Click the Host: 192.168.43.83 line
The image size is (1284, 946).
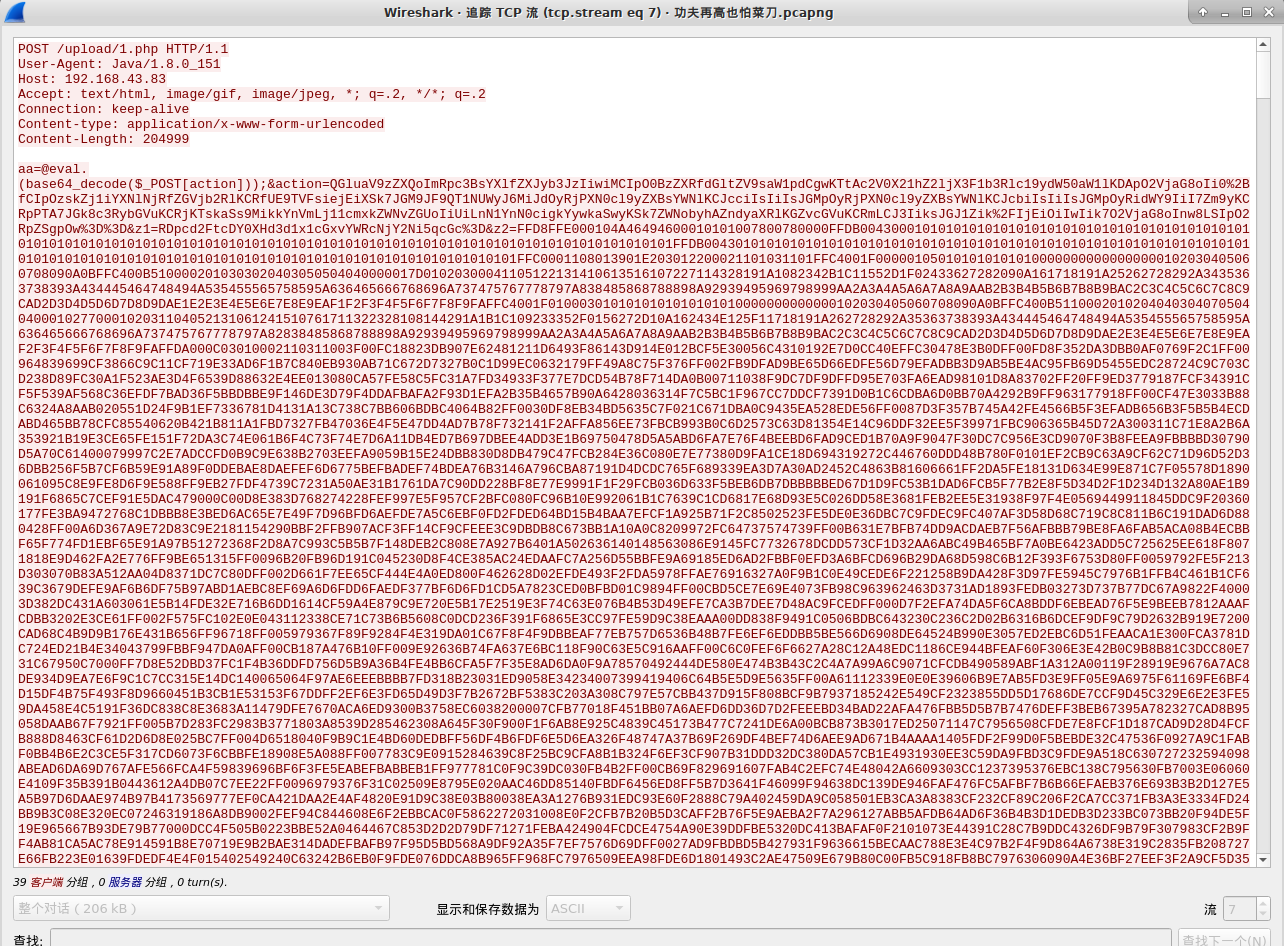click(x=92, y=79)
